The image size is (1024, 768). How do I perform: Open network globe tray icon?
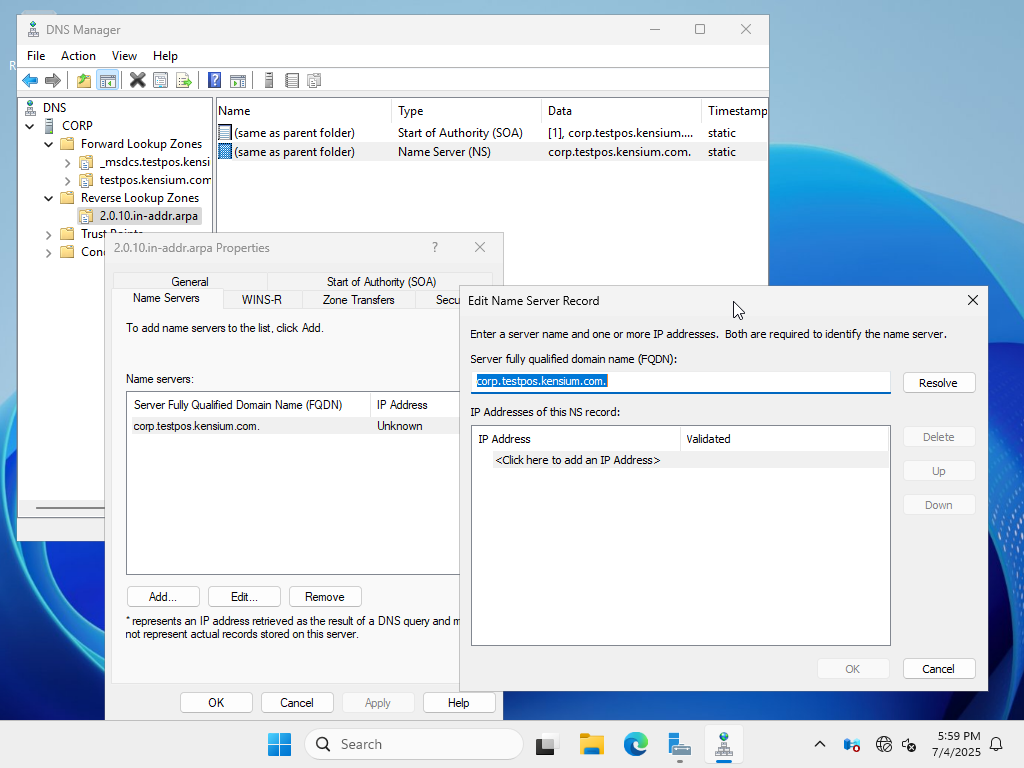click(884, 744)
